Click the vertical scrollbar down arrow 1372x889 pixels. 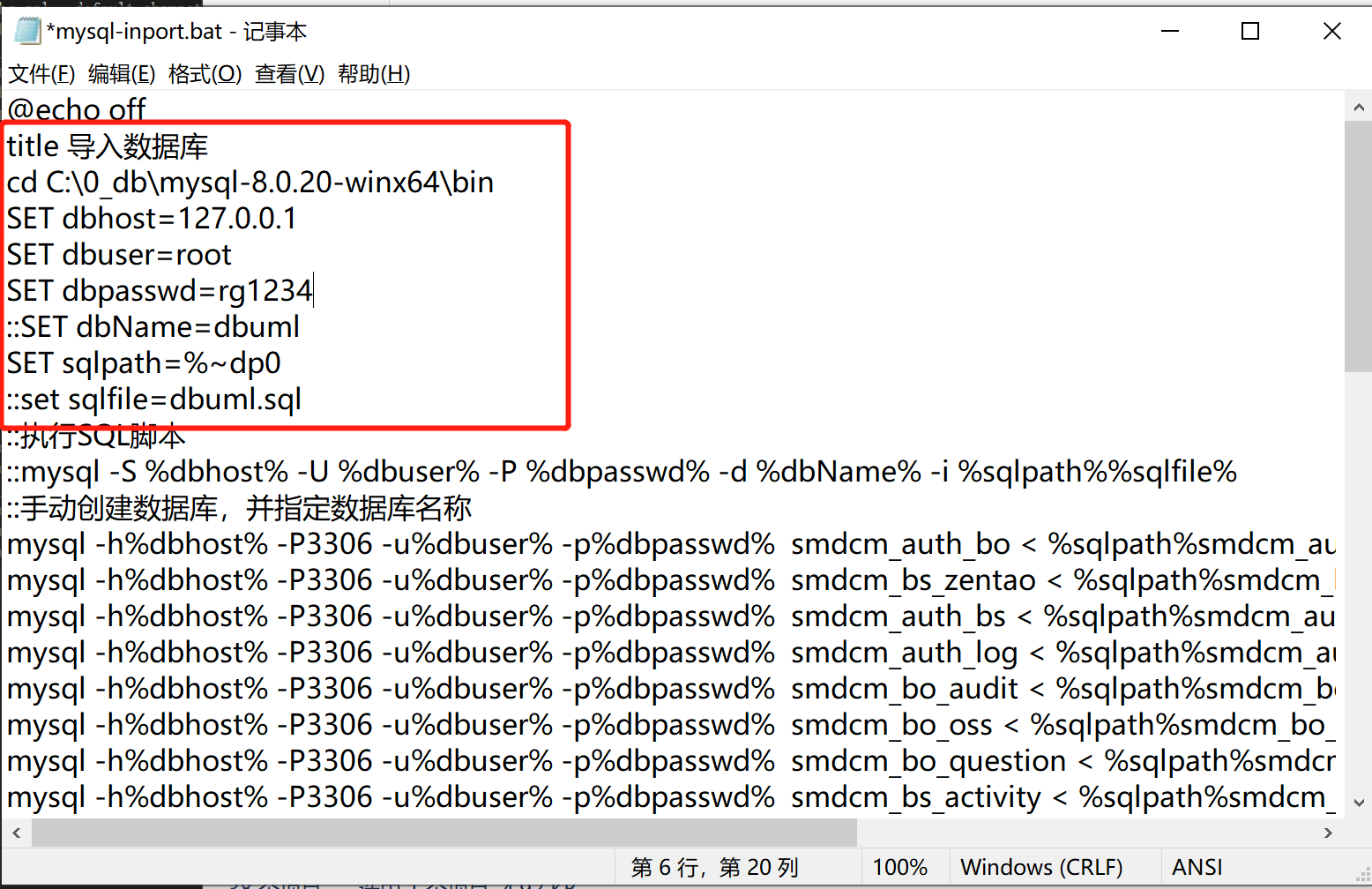[1358, 803]
